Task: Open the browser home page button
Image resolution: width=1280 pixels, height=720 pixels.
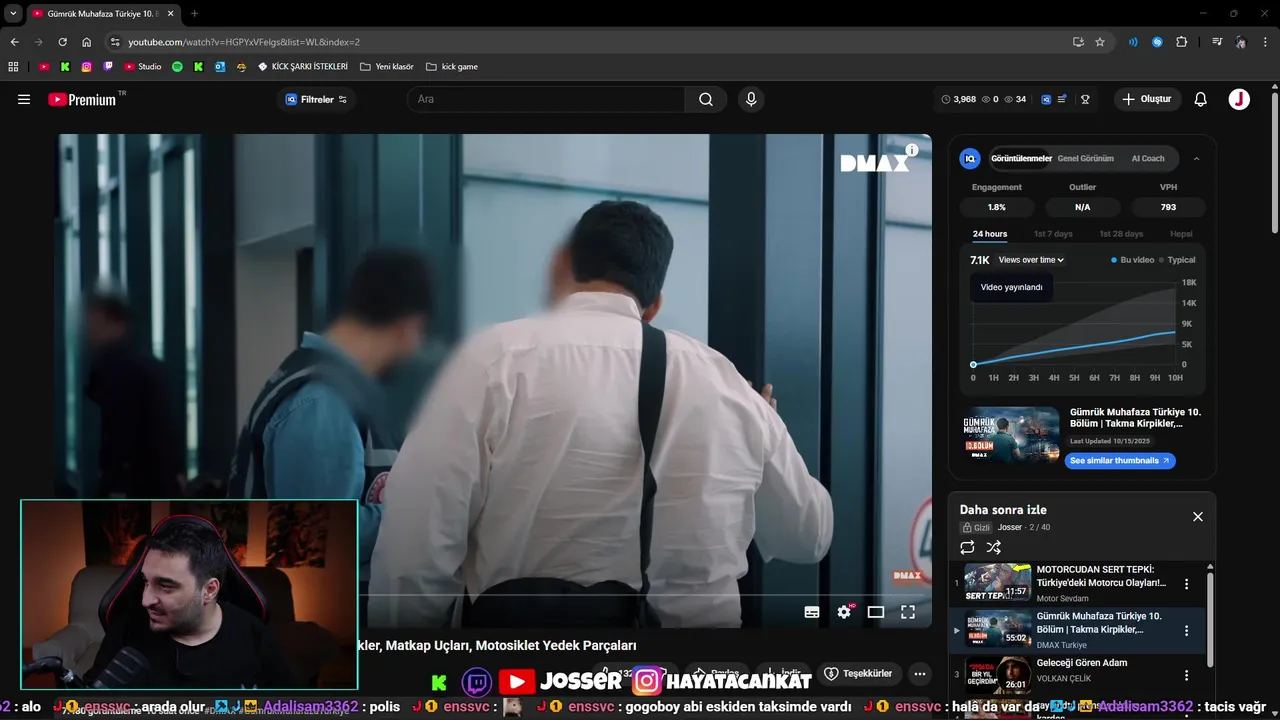Action: (87, 42)
